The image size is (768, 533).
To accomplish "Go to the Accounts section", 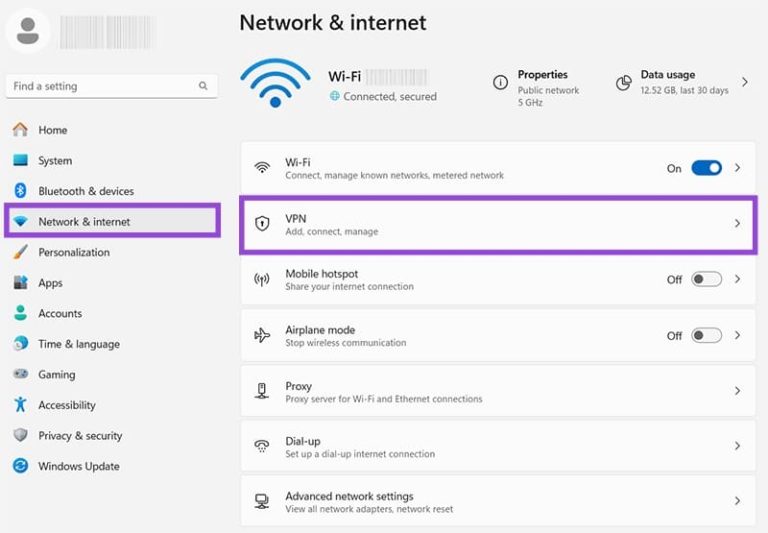I will point(60,313).
